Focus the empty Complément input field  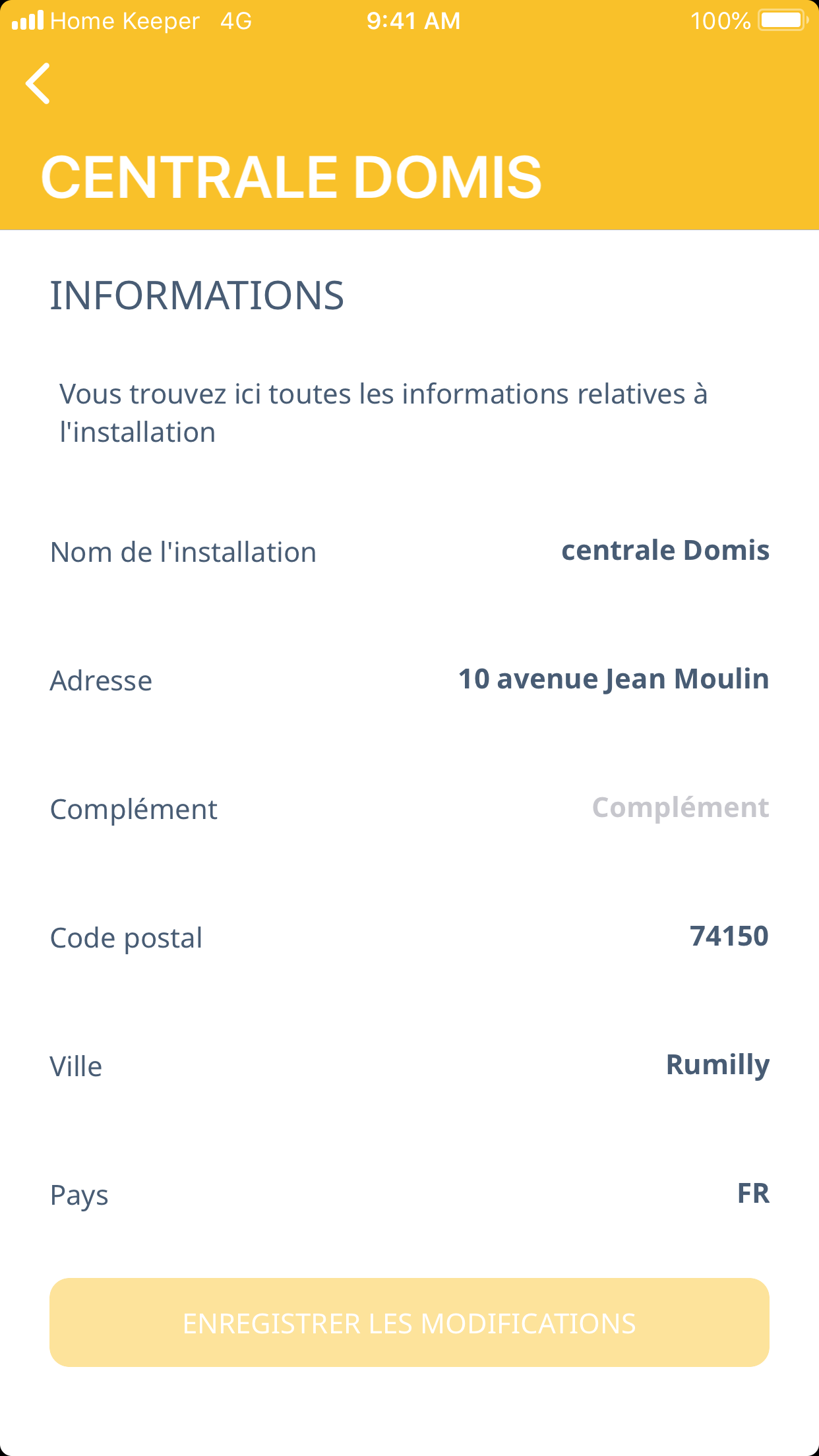680,808
